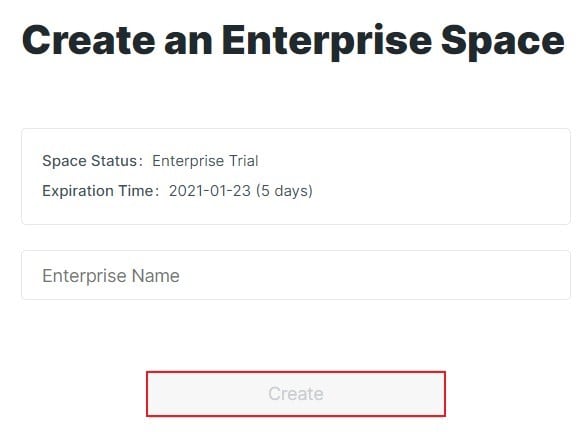The height and width of the screenshot is (432, 588).
Task: Click the word "an" in the title
Action: pos(189,44)
